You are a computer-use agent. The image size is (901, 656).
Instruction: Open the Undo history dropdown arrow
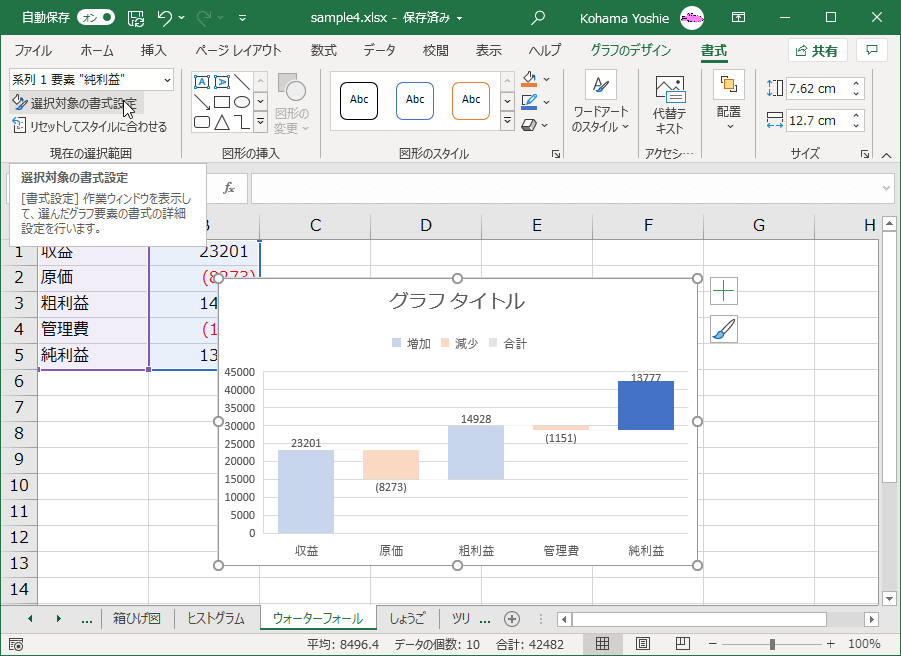pos(182,18)
